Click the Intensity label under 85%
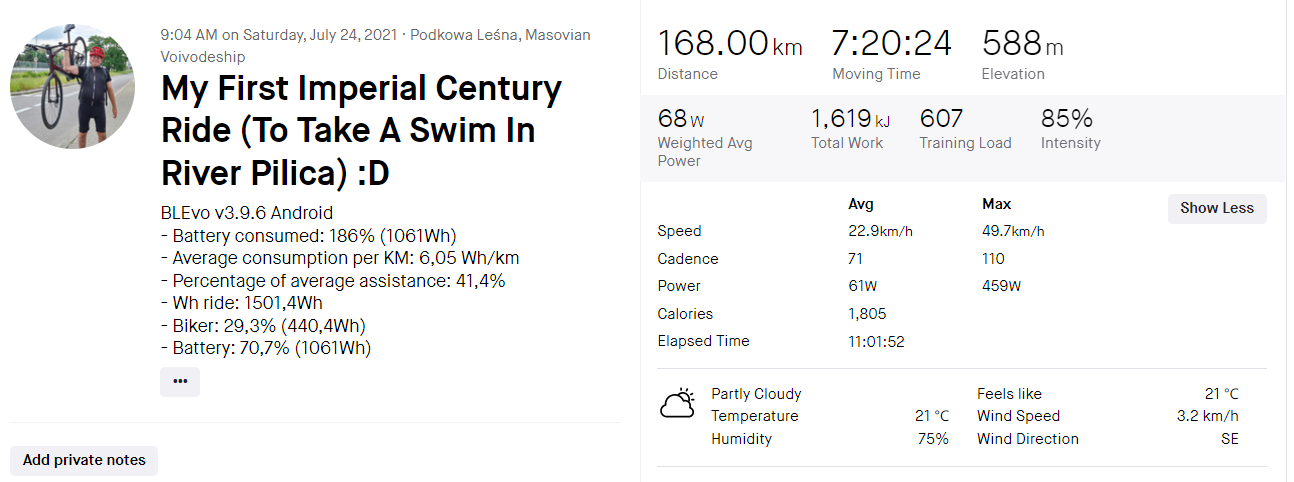 (x=1070, y=143)
